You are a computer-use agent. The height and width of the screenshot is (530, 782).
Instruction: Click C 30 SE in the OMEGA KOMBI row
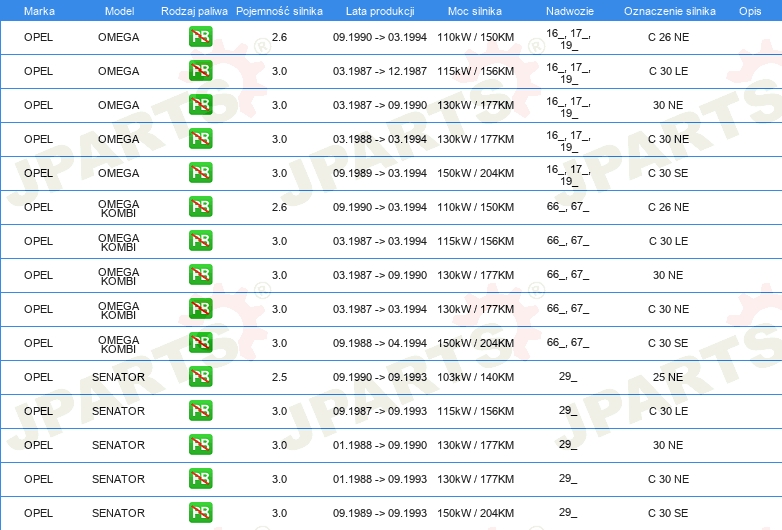click(x=668, y=343)
